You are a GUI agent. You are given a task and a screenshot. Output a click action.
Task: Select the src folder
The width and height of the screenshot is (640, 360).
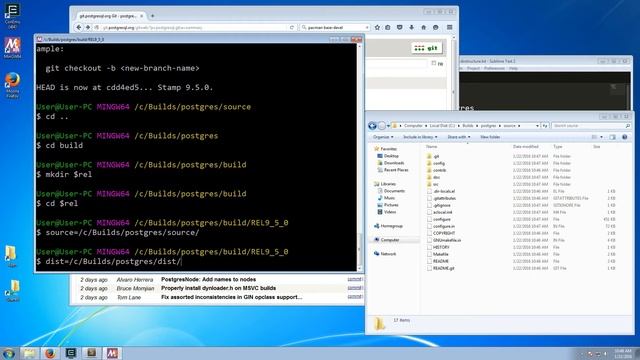433,184
